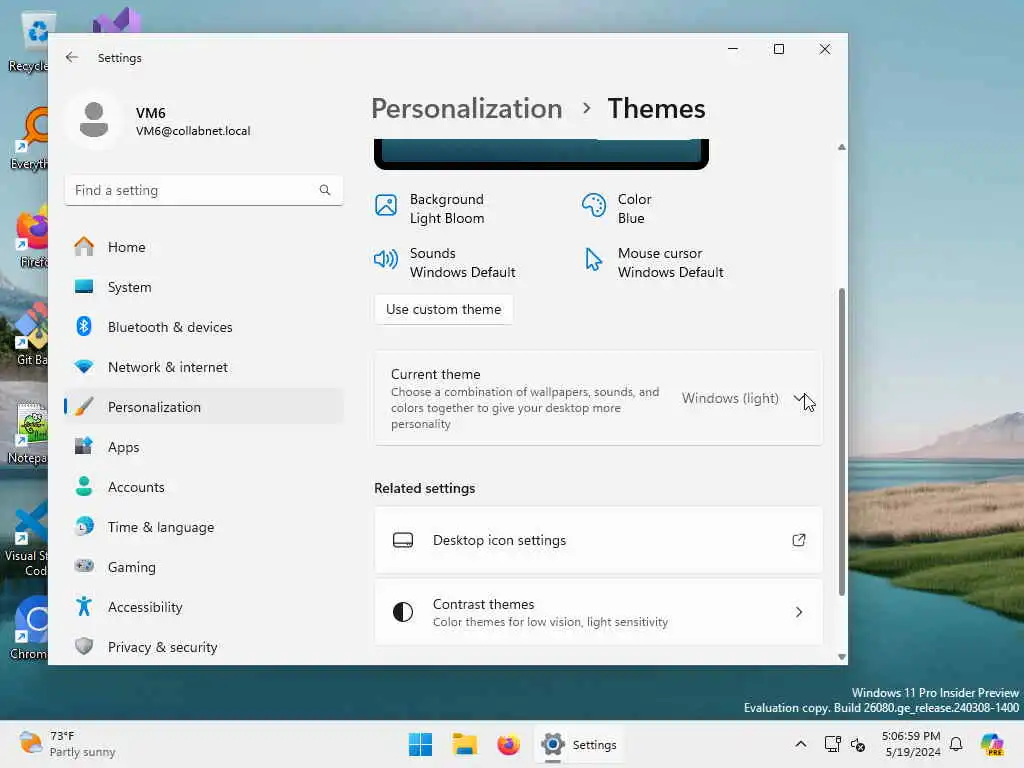Screen dimensions: 1024x768
Task: Open the Mouse cursor Windows Default setting
Action: (653, 263)
